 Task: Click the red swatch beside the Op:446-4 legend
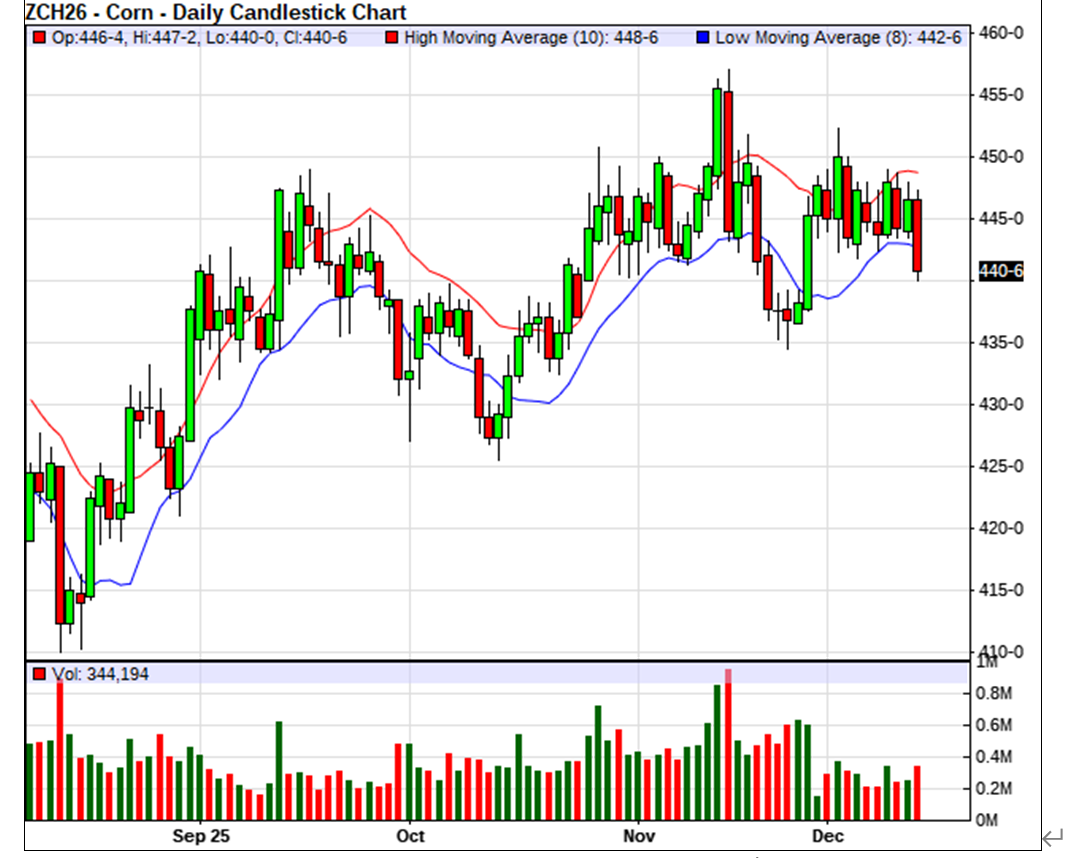(39, 37)
